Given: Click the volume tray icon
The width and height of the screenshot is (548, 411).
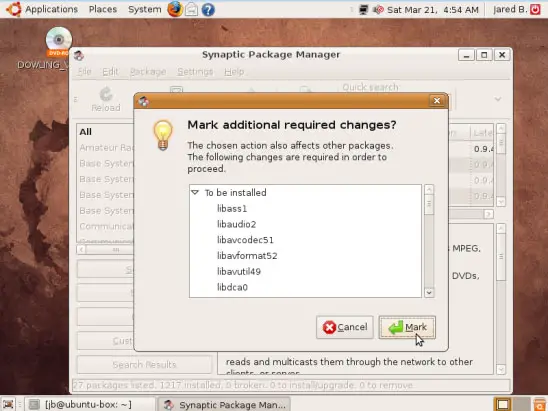Looking at the screenshot, I should [378, 10].
